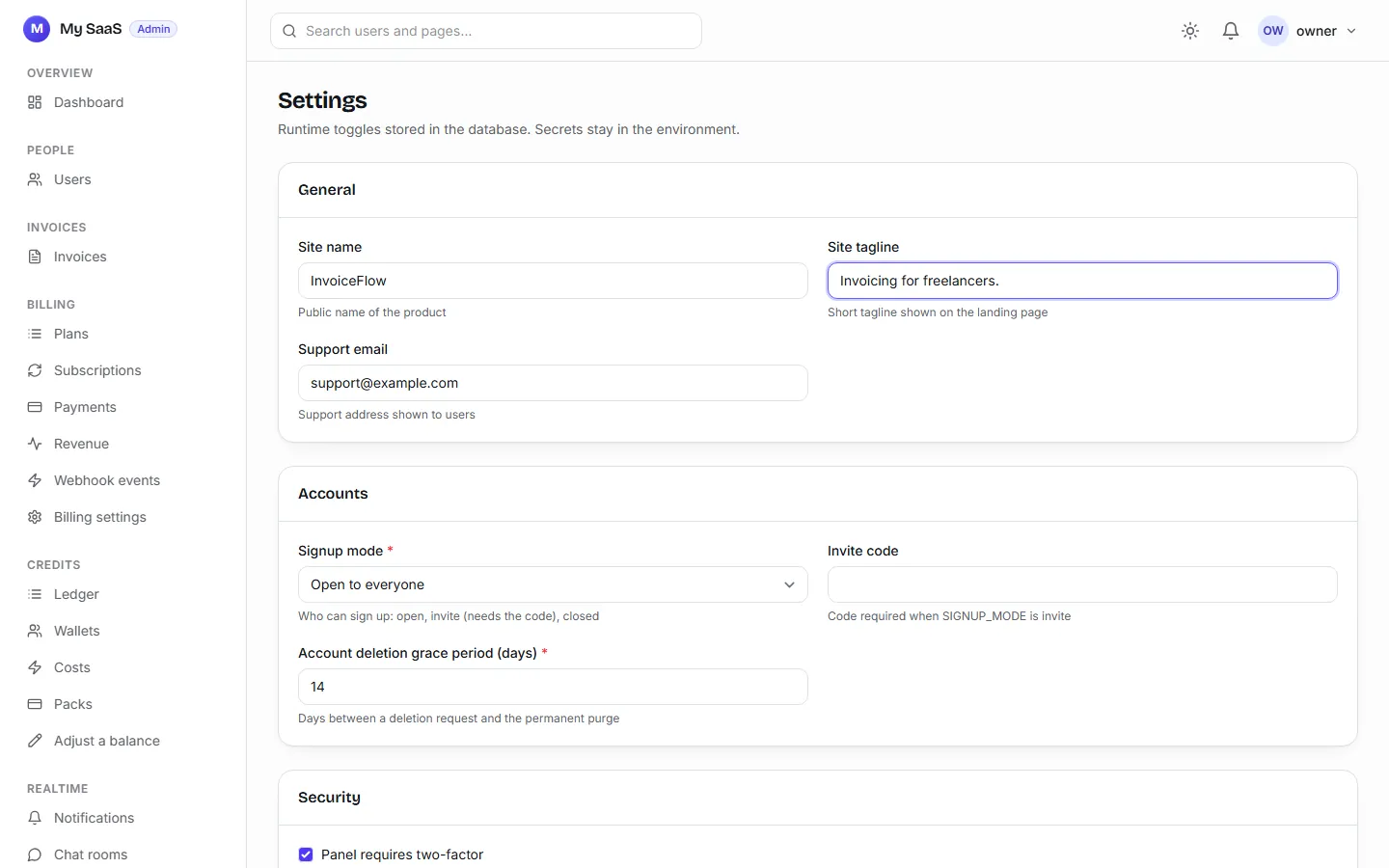Screen dimensions: 1389x868
Task: Go to the Dashboard page
Action: point(123,102)
